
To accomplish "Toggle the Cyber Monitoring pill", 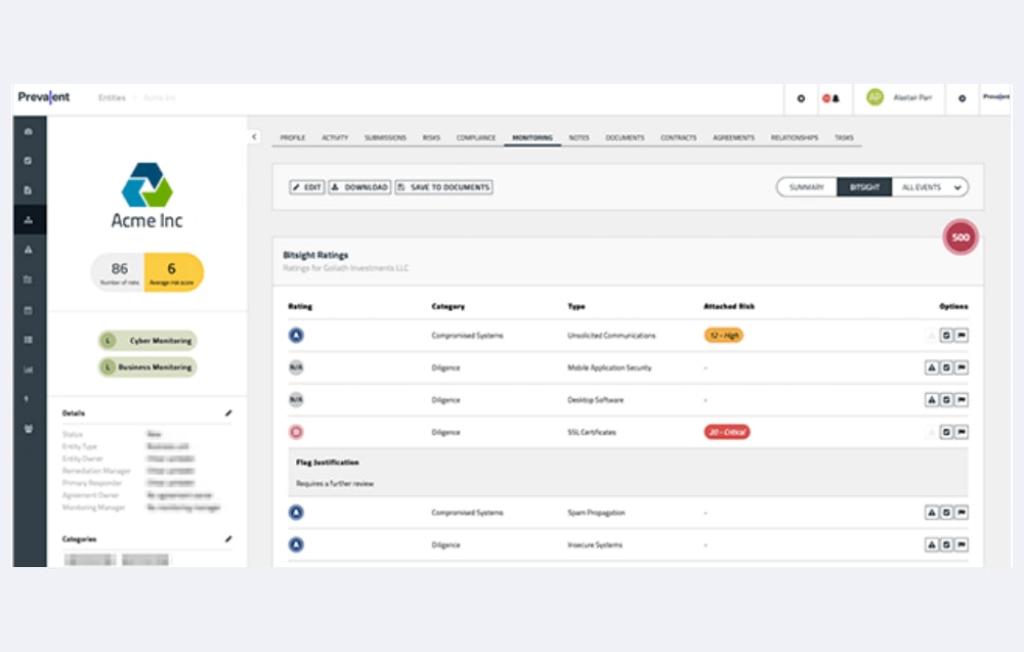I will tap(148, 341).
